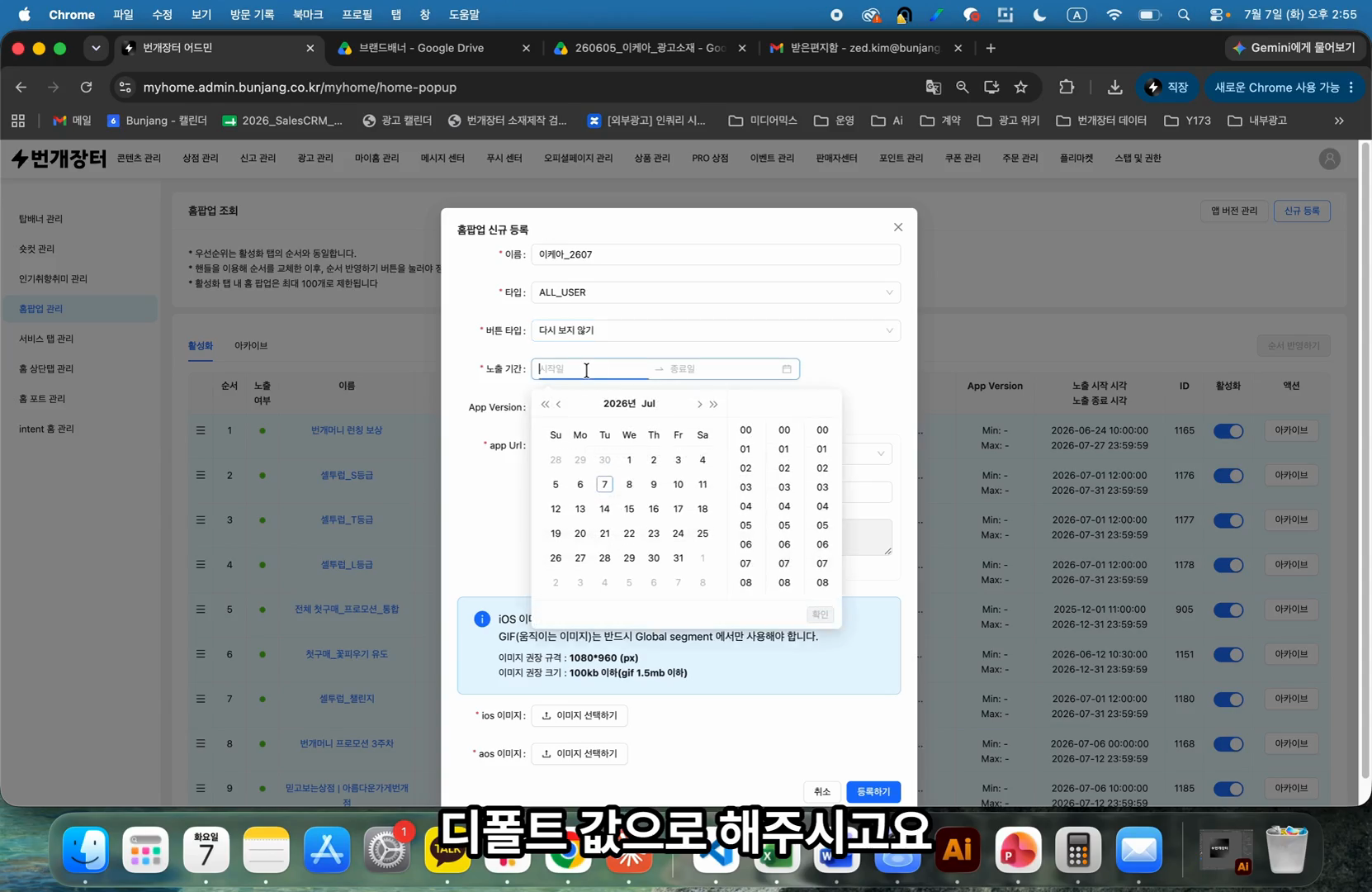Switch to the 활성화 tab

click(200, 345)
